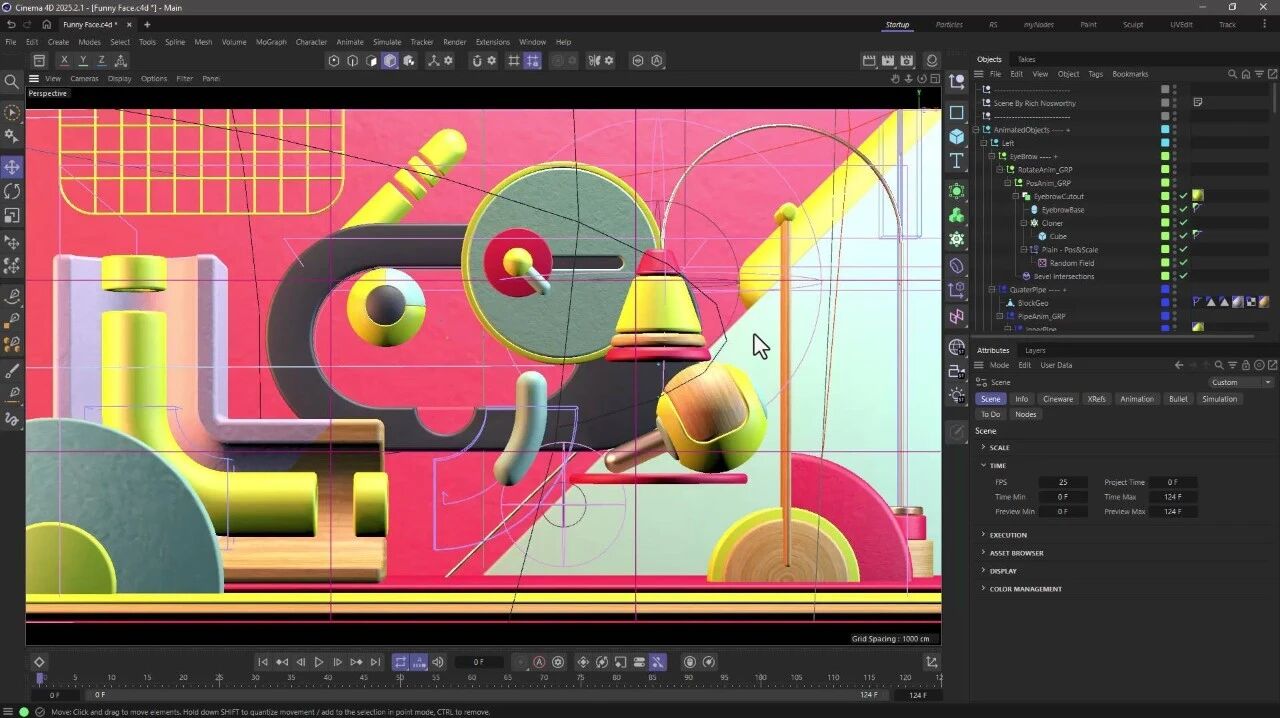Click the Play forward button in timeline

(319, 662)
